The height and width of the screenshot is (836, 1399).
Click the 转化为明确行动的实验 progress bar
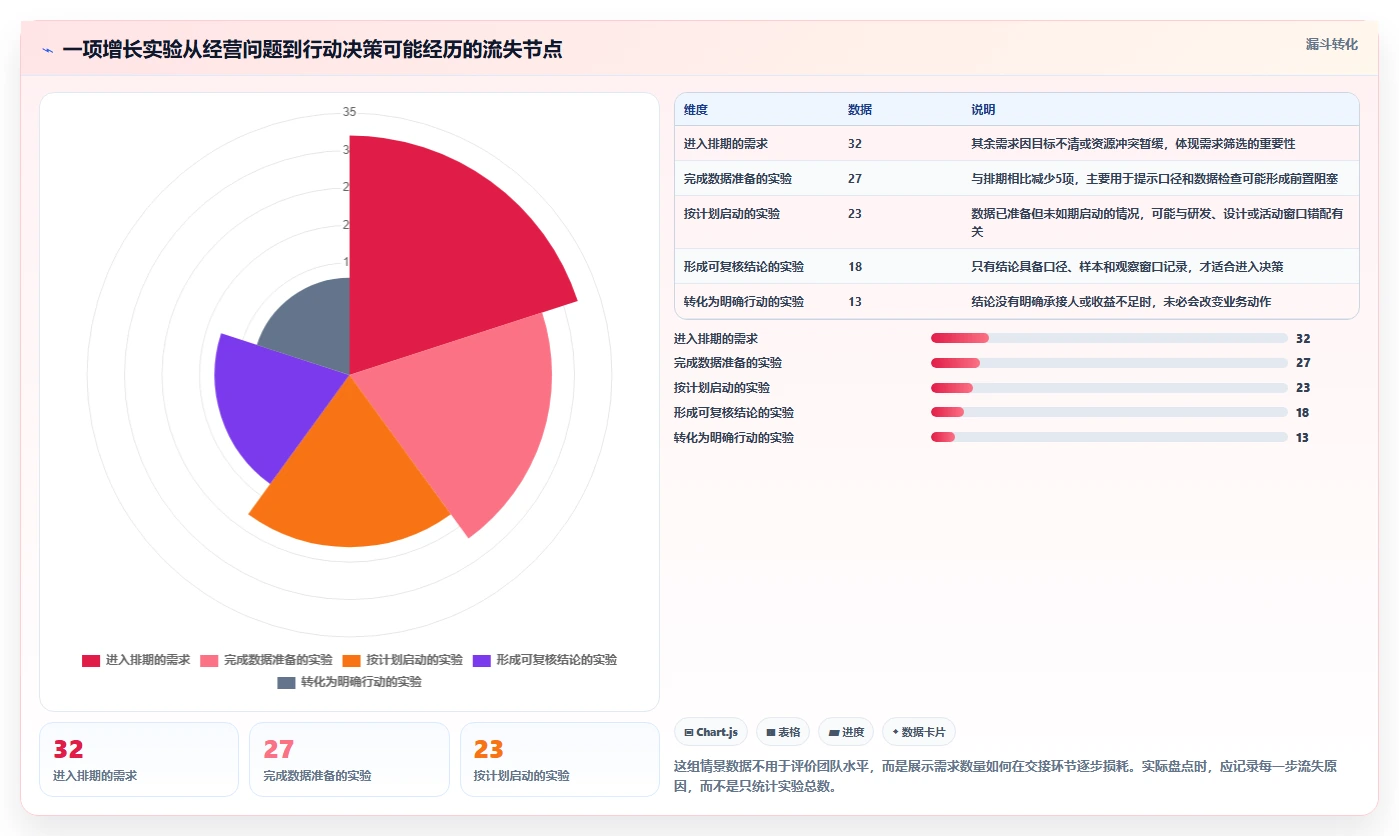point(1109,437)
